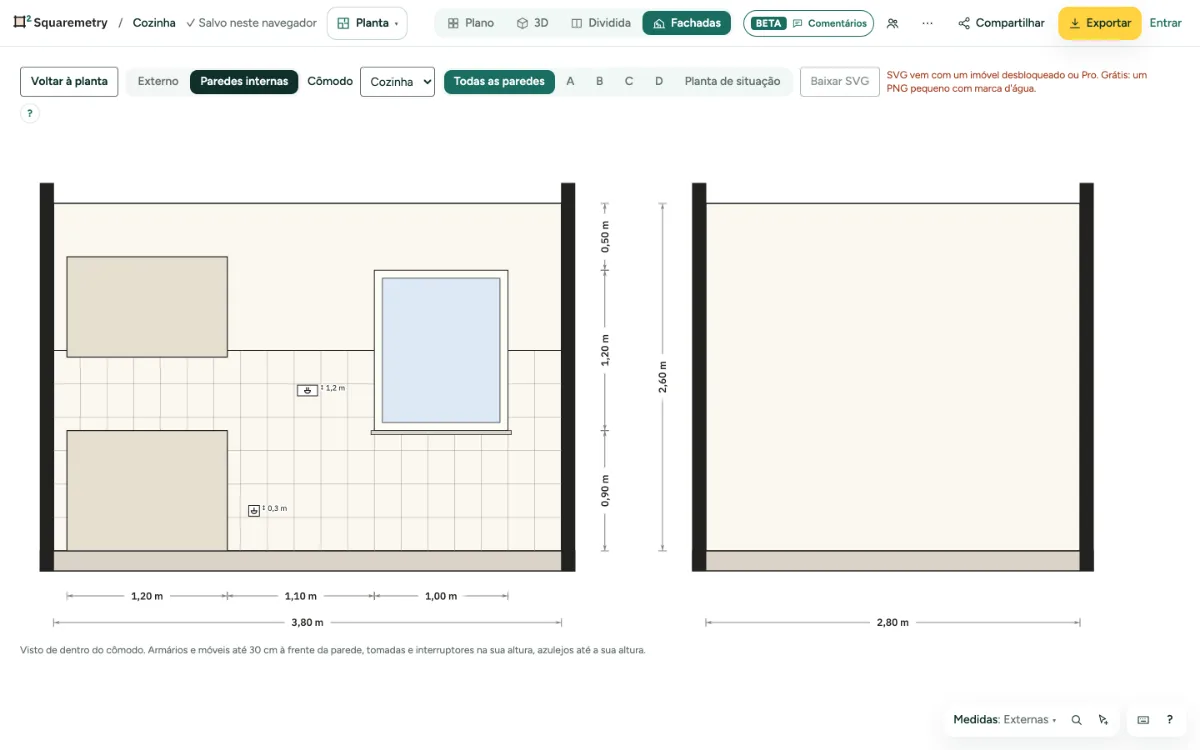Open the Cômodo room dropdown showing Cozinha

pos(397,81)
